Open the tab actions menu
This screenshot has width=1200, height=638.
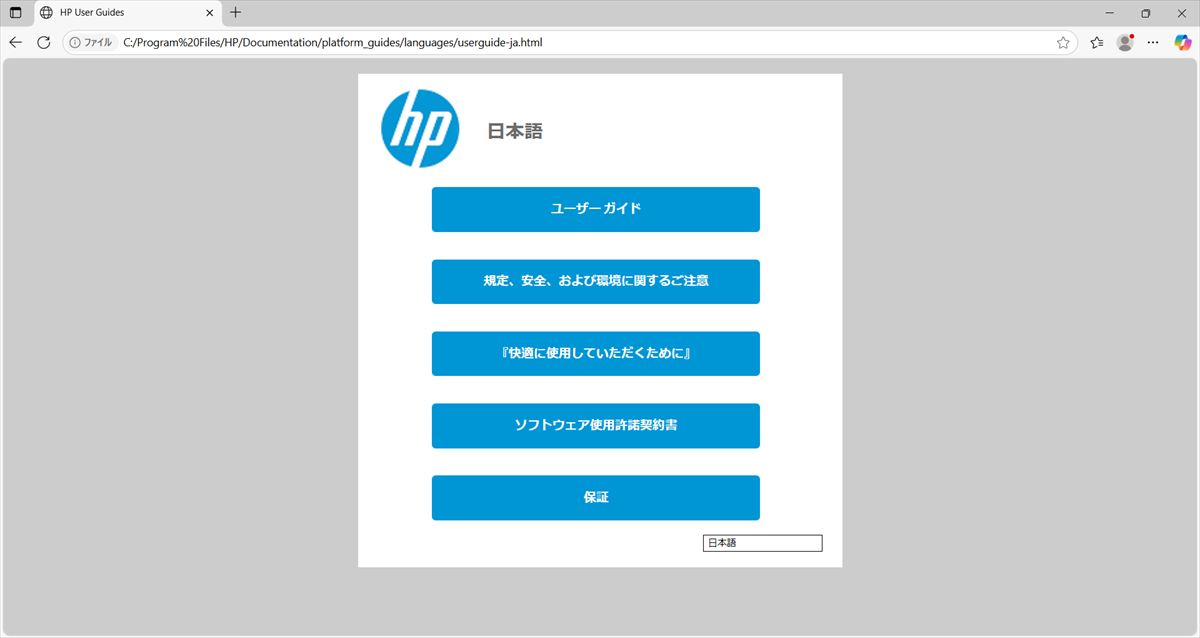pyautogui.click(x=16, y=13)
